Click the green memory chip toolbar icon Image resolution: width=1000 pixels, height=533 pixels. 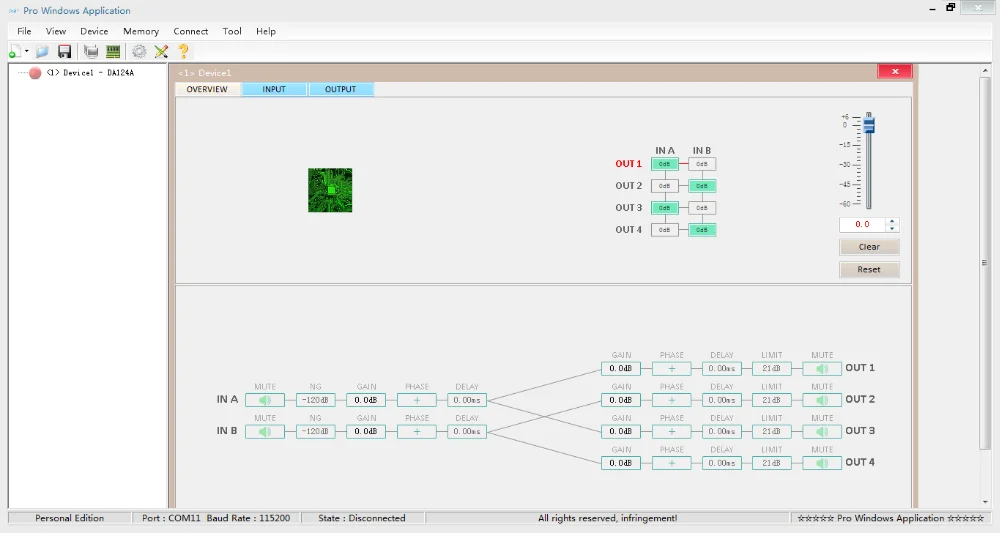click(x=113, y=52)
